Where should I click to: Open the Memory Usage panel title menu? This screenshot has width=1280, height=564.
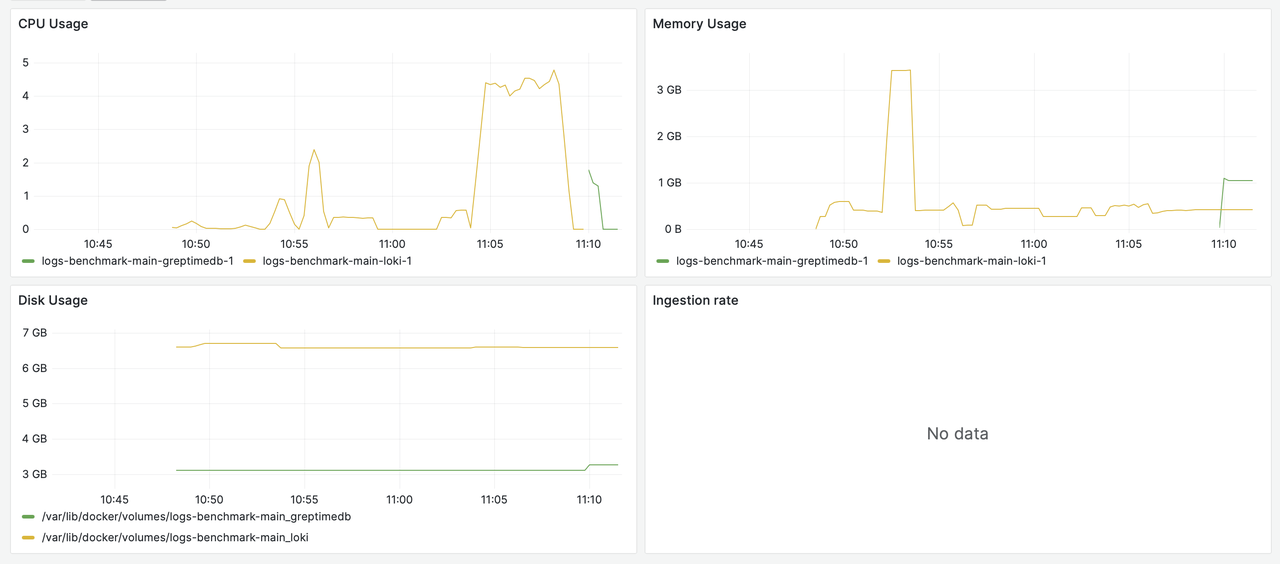point(699,24)
